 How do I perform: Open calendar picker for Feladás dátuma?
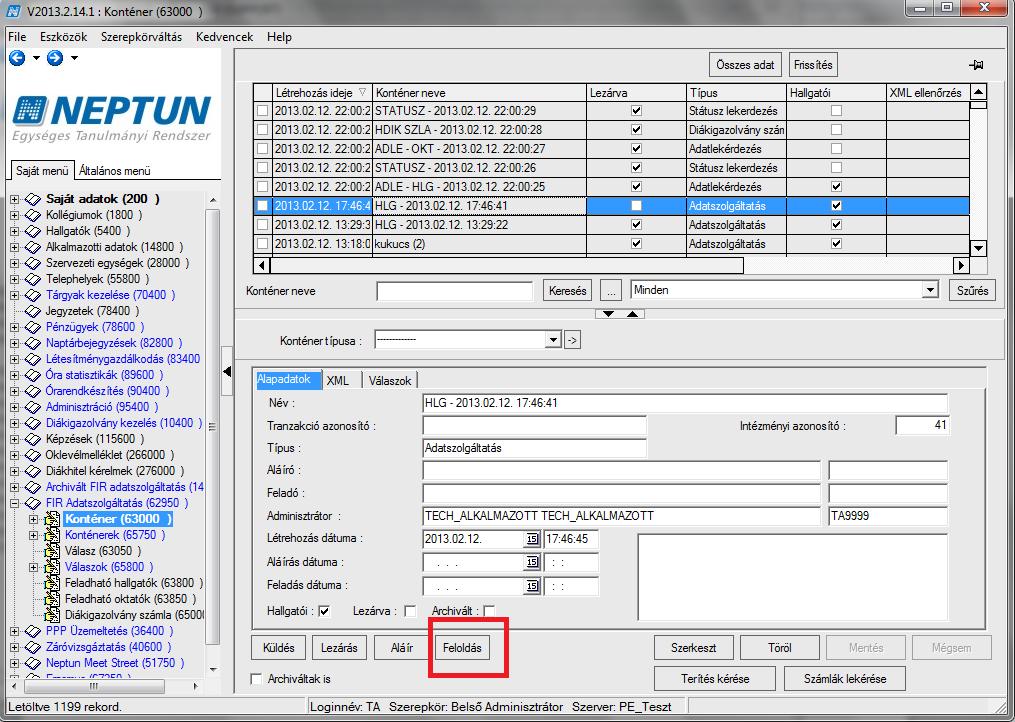pos(531,585)
